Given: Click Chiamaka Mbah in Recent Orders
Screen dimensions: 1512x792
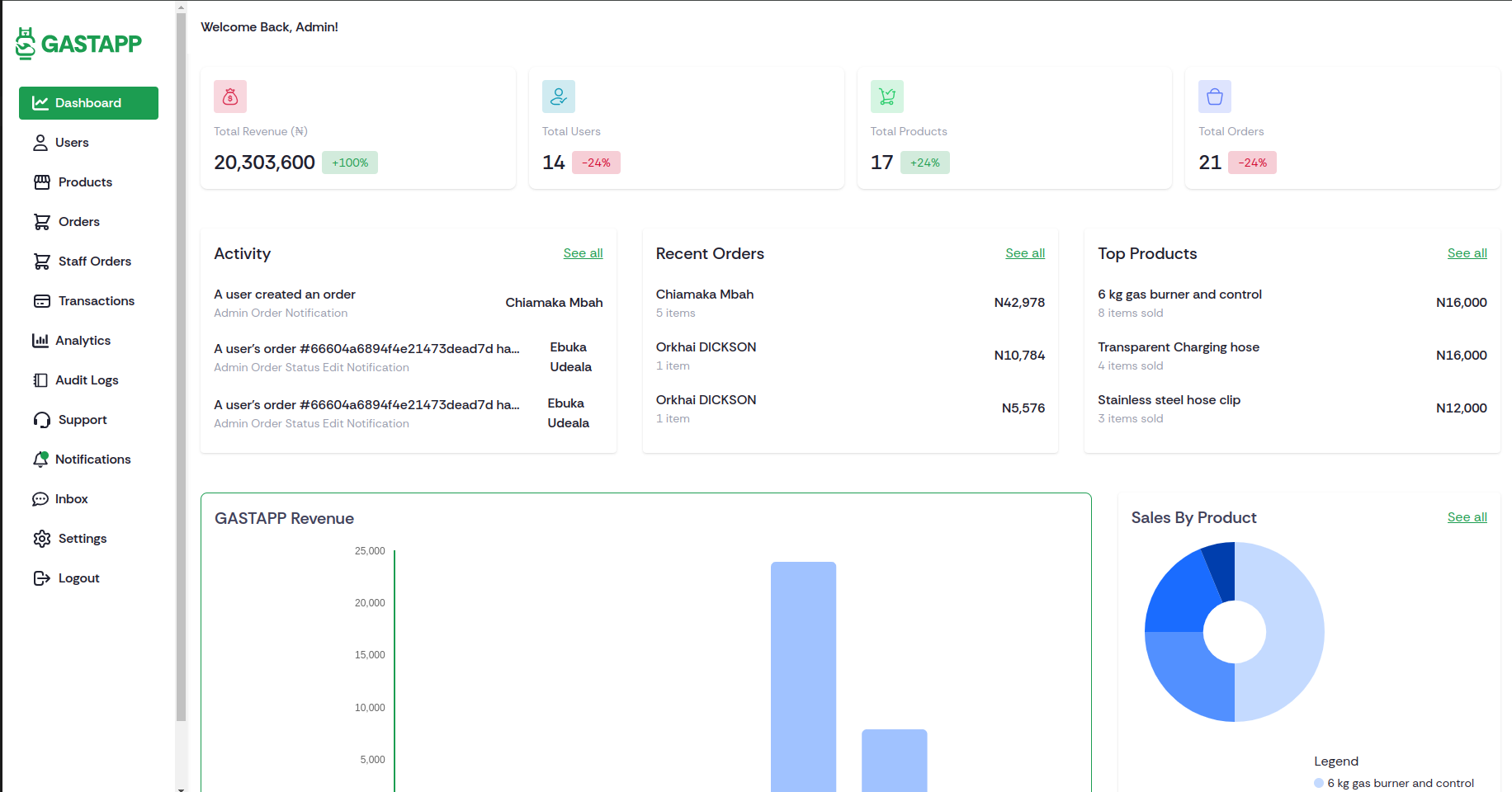Looking at the screenshot, I should coord(705,295).
